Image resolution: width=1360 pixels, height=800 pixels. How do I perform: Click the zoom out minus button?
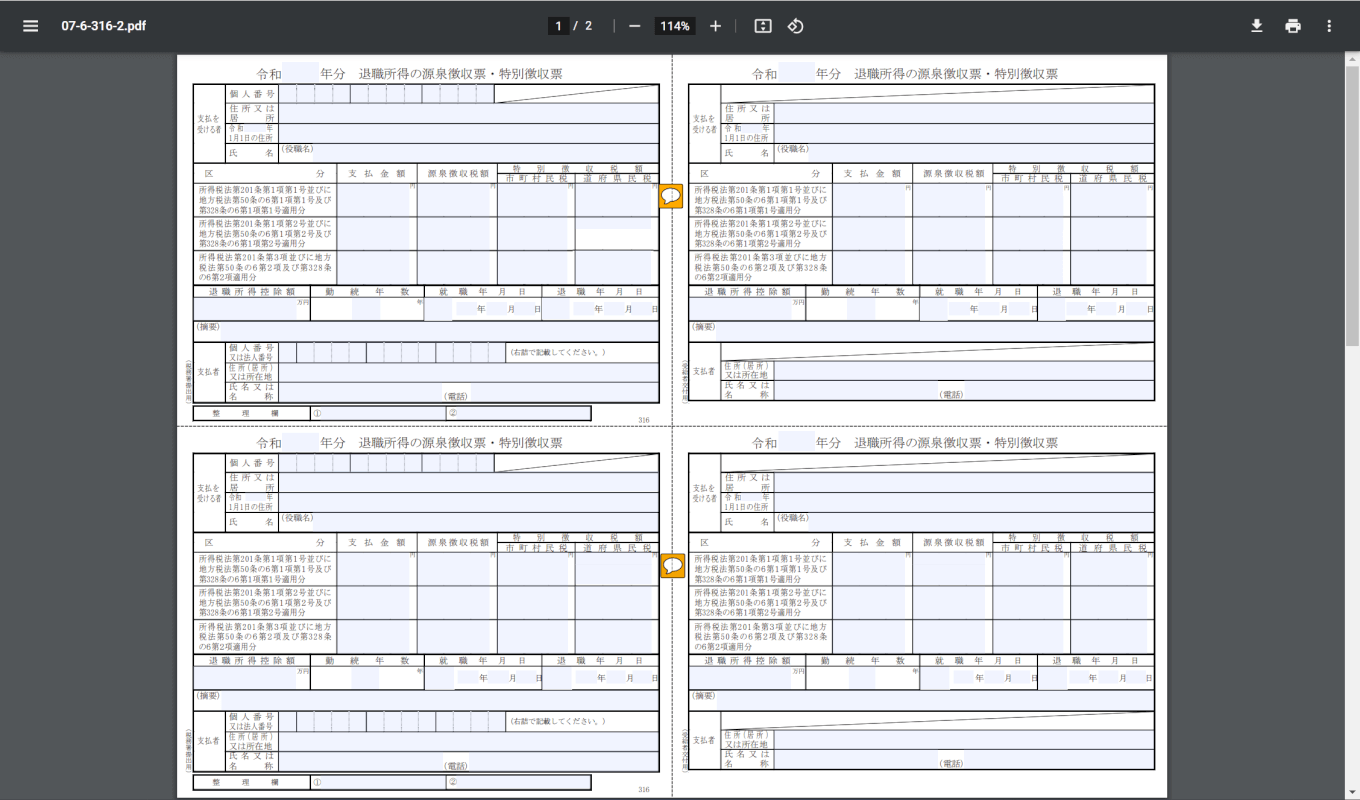click(634, 26)
